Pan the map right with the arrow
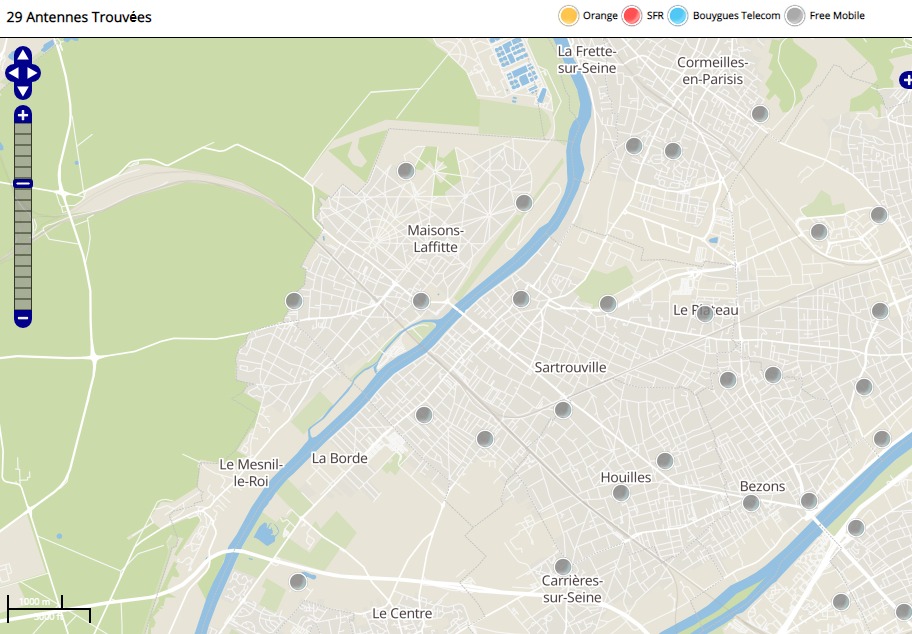 (x=34, y=73)
